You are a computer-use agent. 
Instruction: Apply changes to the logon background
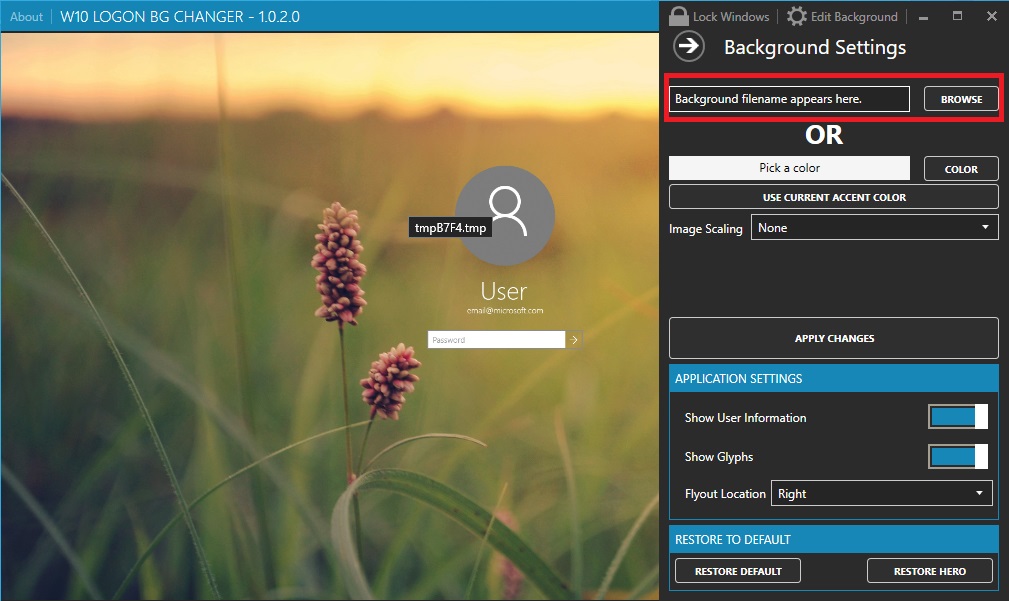click(834, 338)
